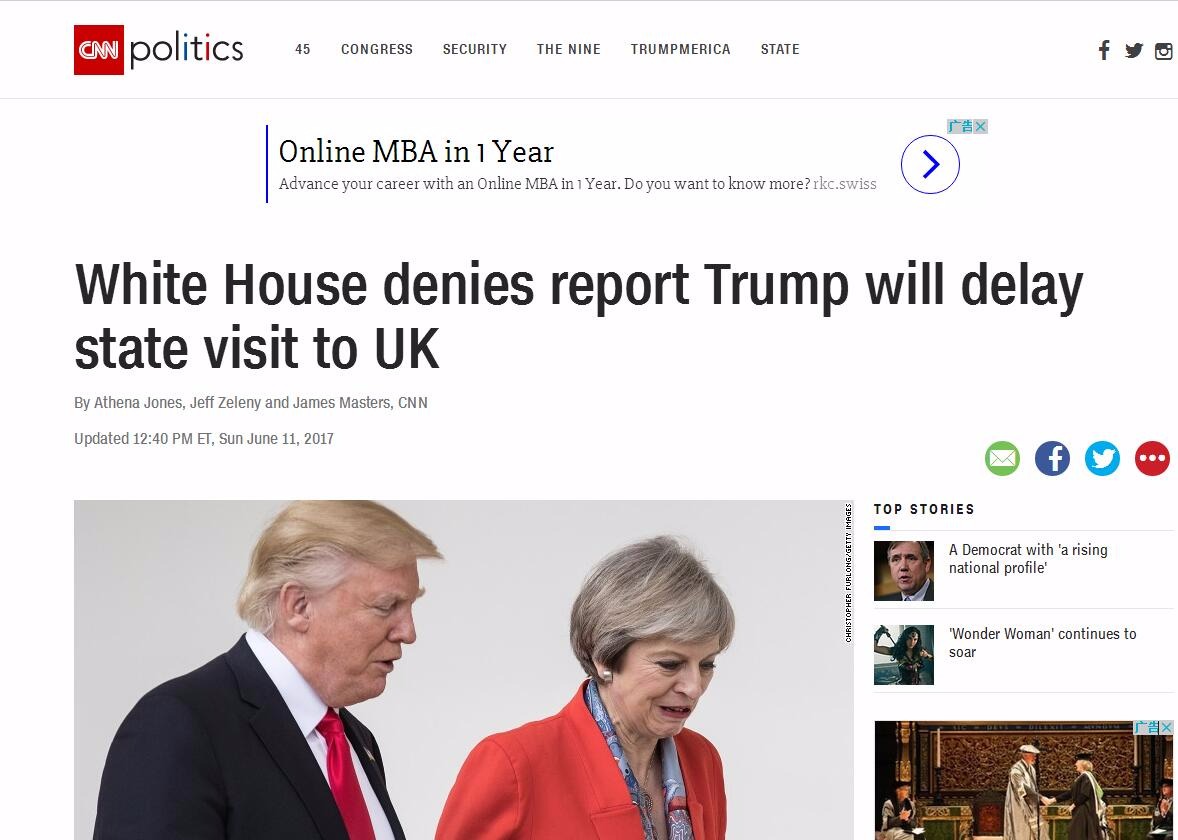Click the MBA ad arrow button
1178x840 pixels.
point(930,165)
